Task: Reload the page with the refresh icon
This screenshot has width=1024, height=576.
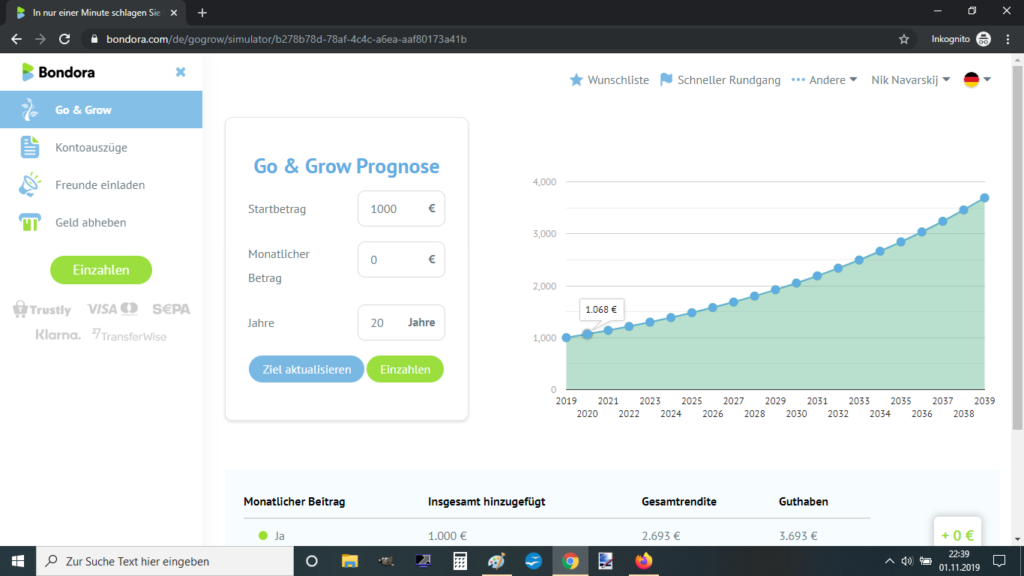Action: click(x=64, y=39)
